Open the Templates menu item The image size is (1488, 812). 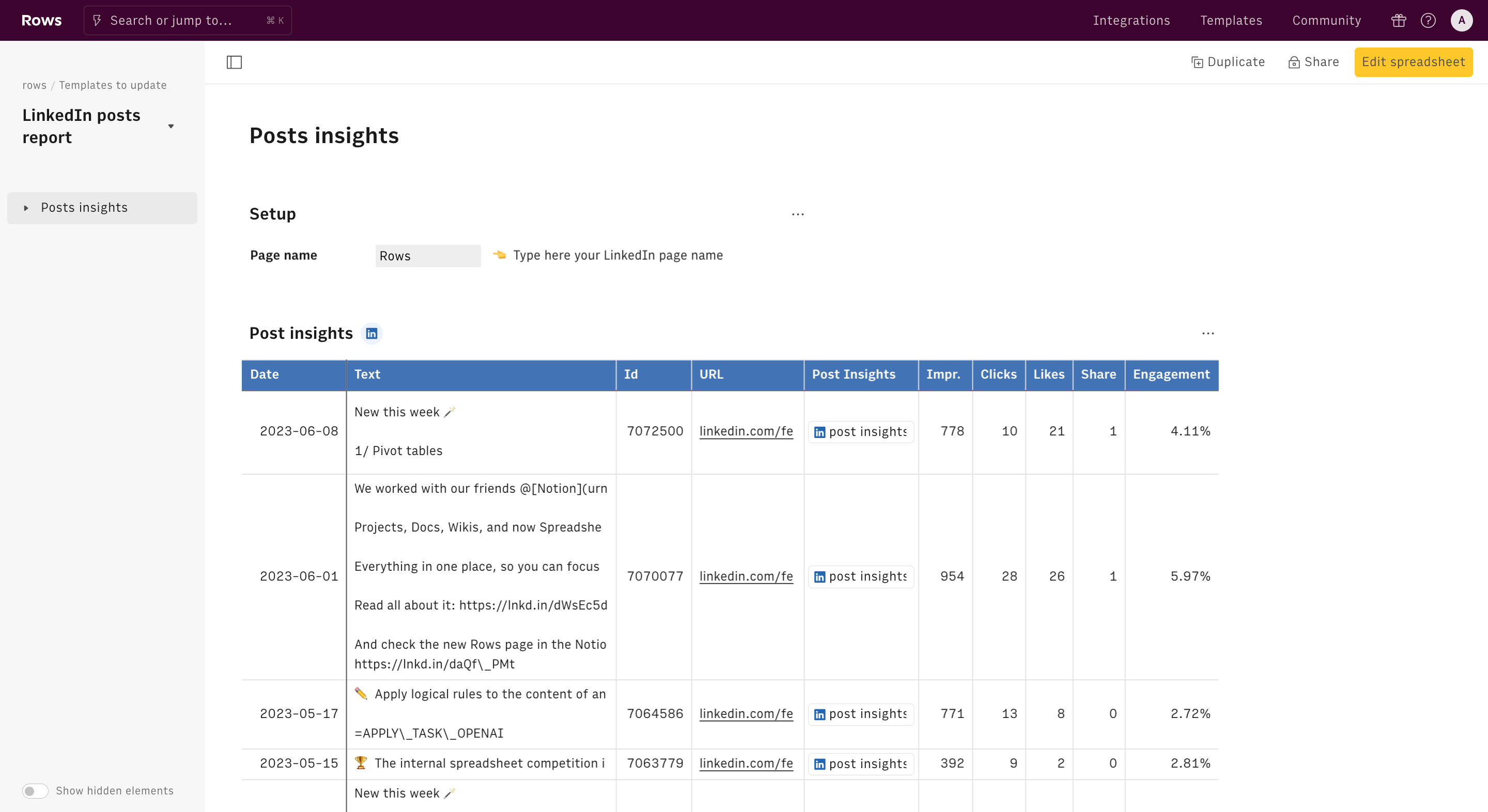(x=1231, y=21)
